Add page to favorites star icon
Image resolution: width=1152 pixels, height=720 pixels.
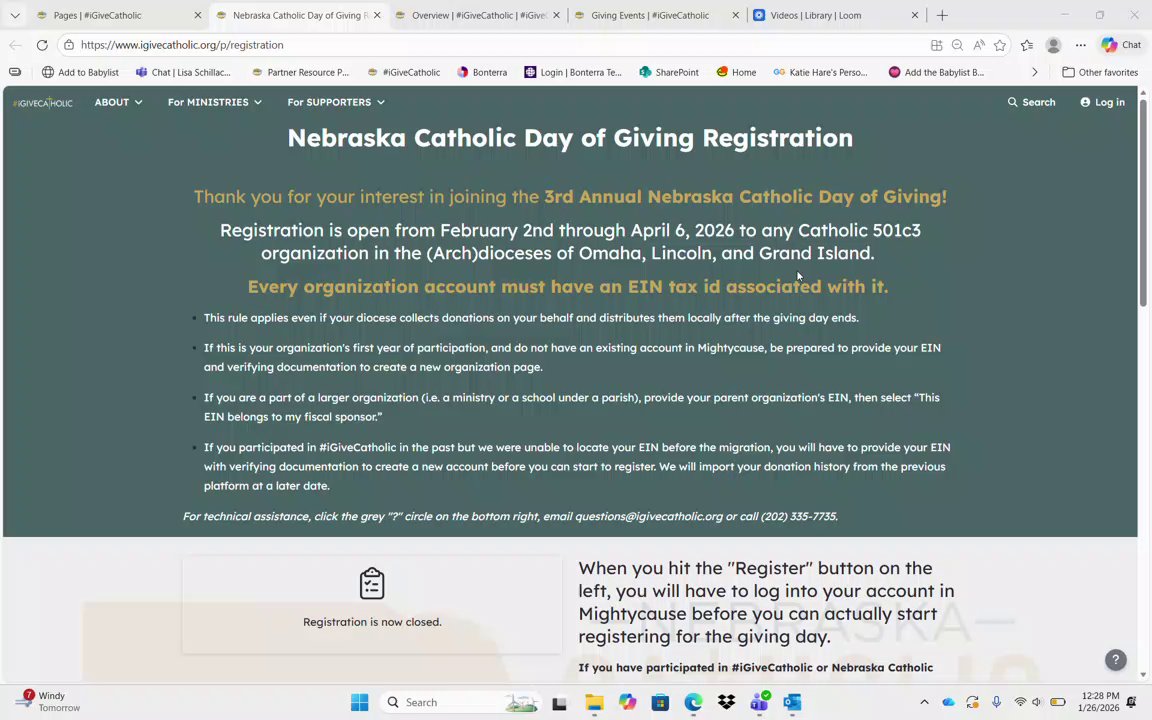[1000, 45]
